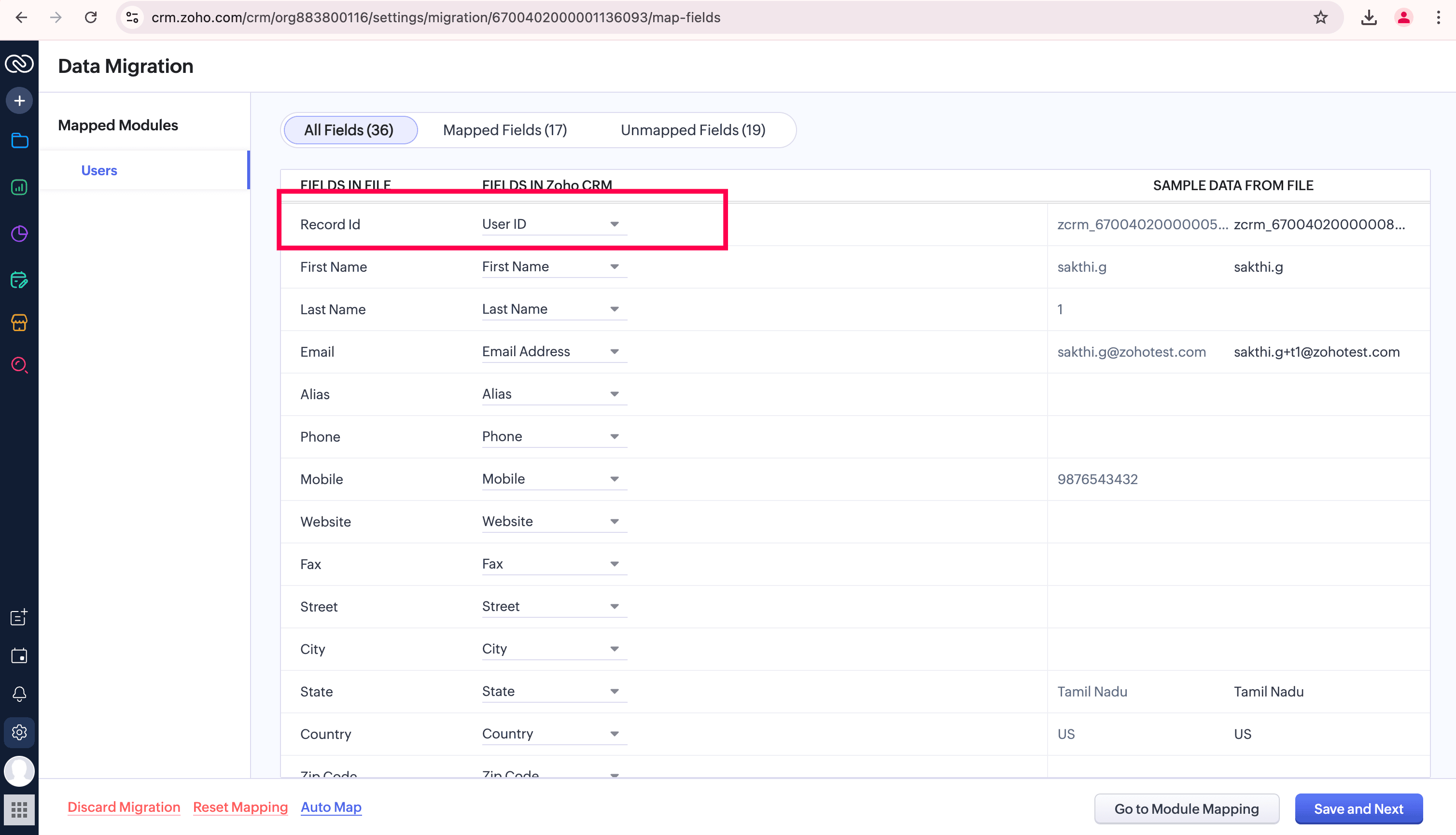Screen dimensions: 1456x835
Task: Switch to Mapped Fields (17) tab
Action: tap(504, 130)
